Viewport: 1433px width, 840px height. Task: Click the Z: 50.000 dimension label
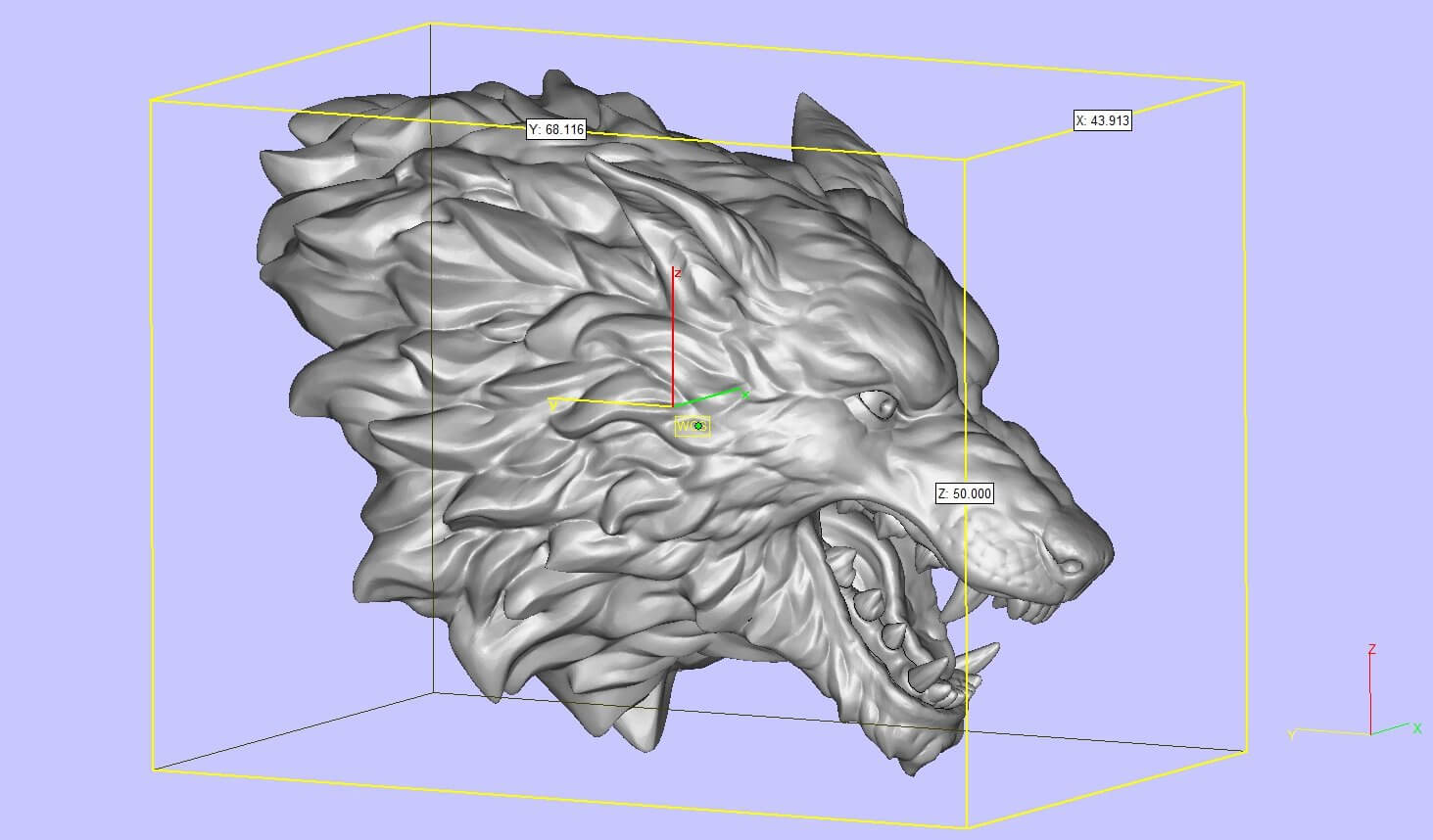[x=965, y=493]
